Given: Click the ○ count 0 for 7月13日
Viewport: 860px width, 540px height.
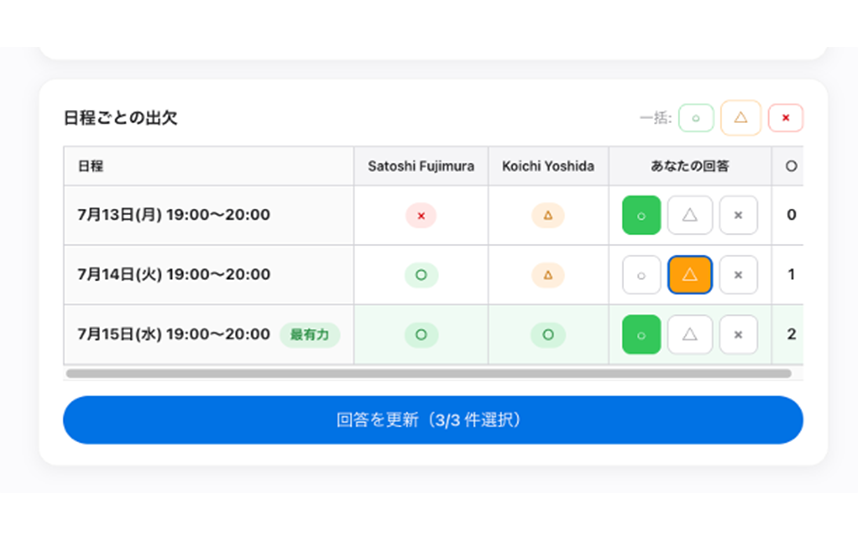Looking at the screenshot, I should point(791,215).
